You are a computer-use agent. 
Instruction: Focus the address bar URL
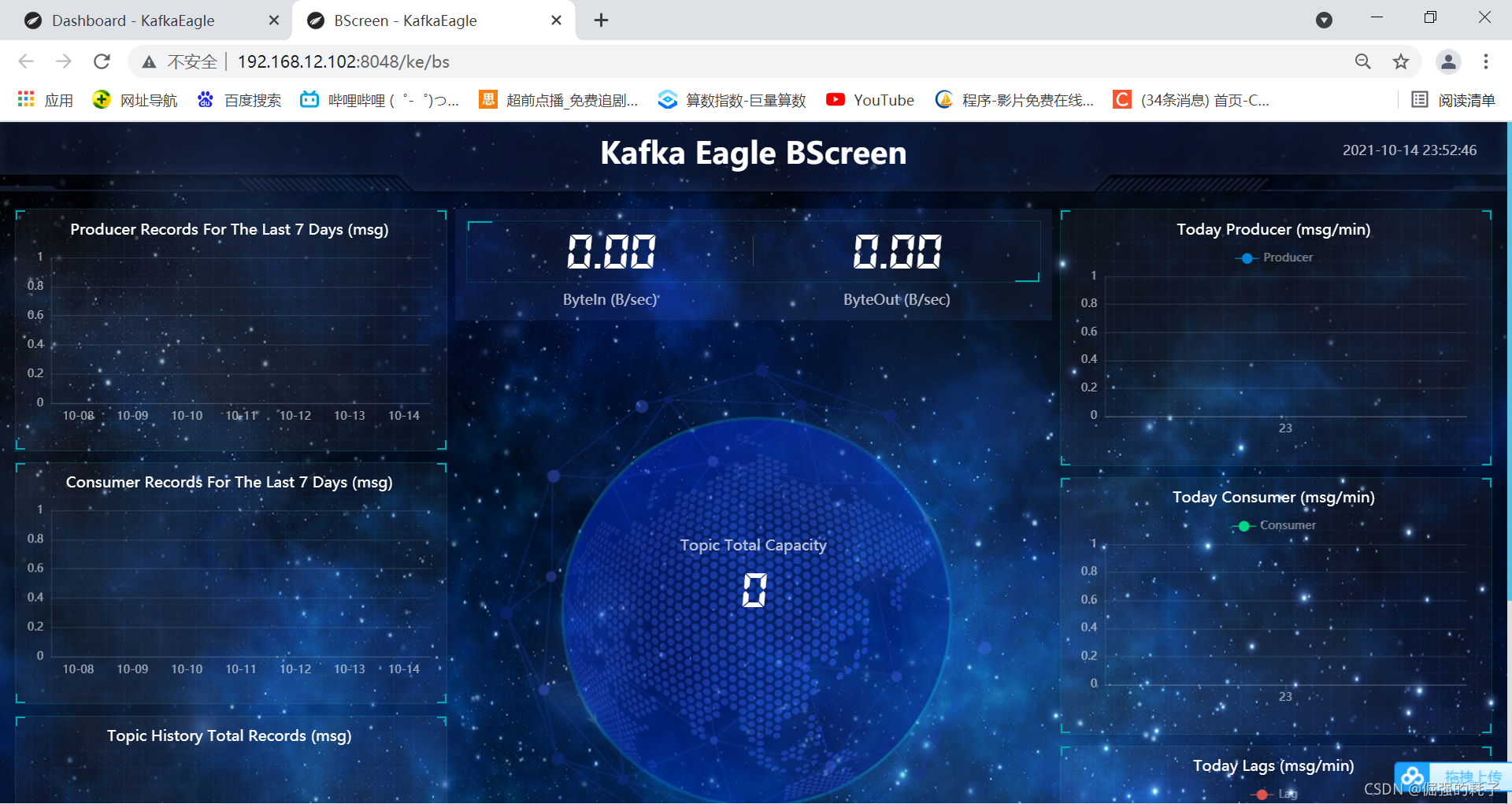tap(343, 61)
